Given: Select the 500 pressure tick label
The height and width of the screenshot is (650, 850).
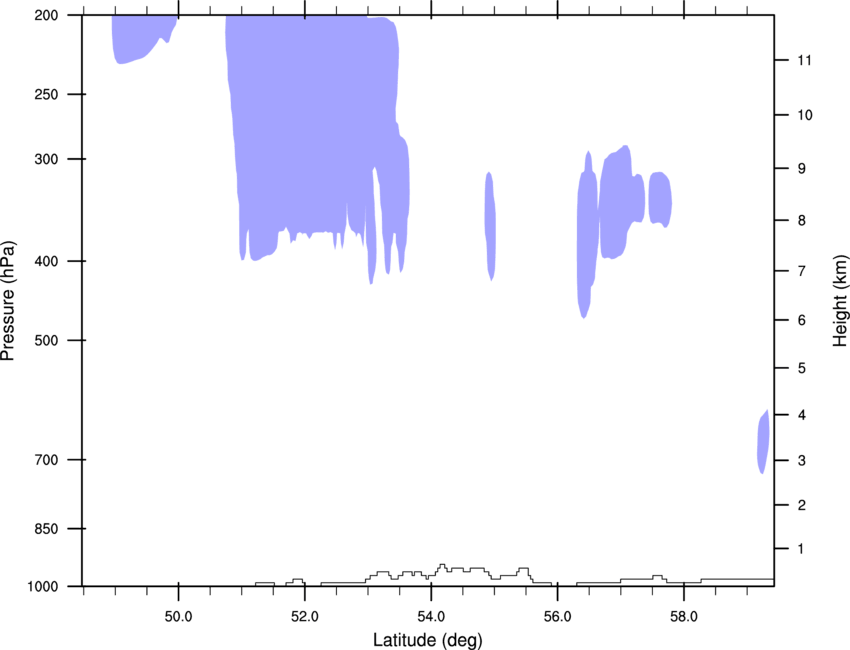Looking at the screenshot, I should pyautogui.click(x=46, y=340).
